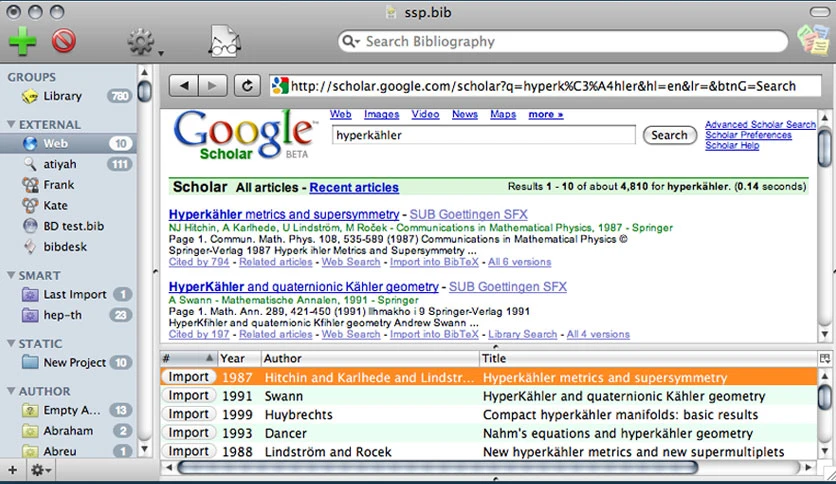Add a new publication with green plus icon
Image resolution: width=836 pixels, height=484 pixels.
pyautogui.click(x=22, y=41)
